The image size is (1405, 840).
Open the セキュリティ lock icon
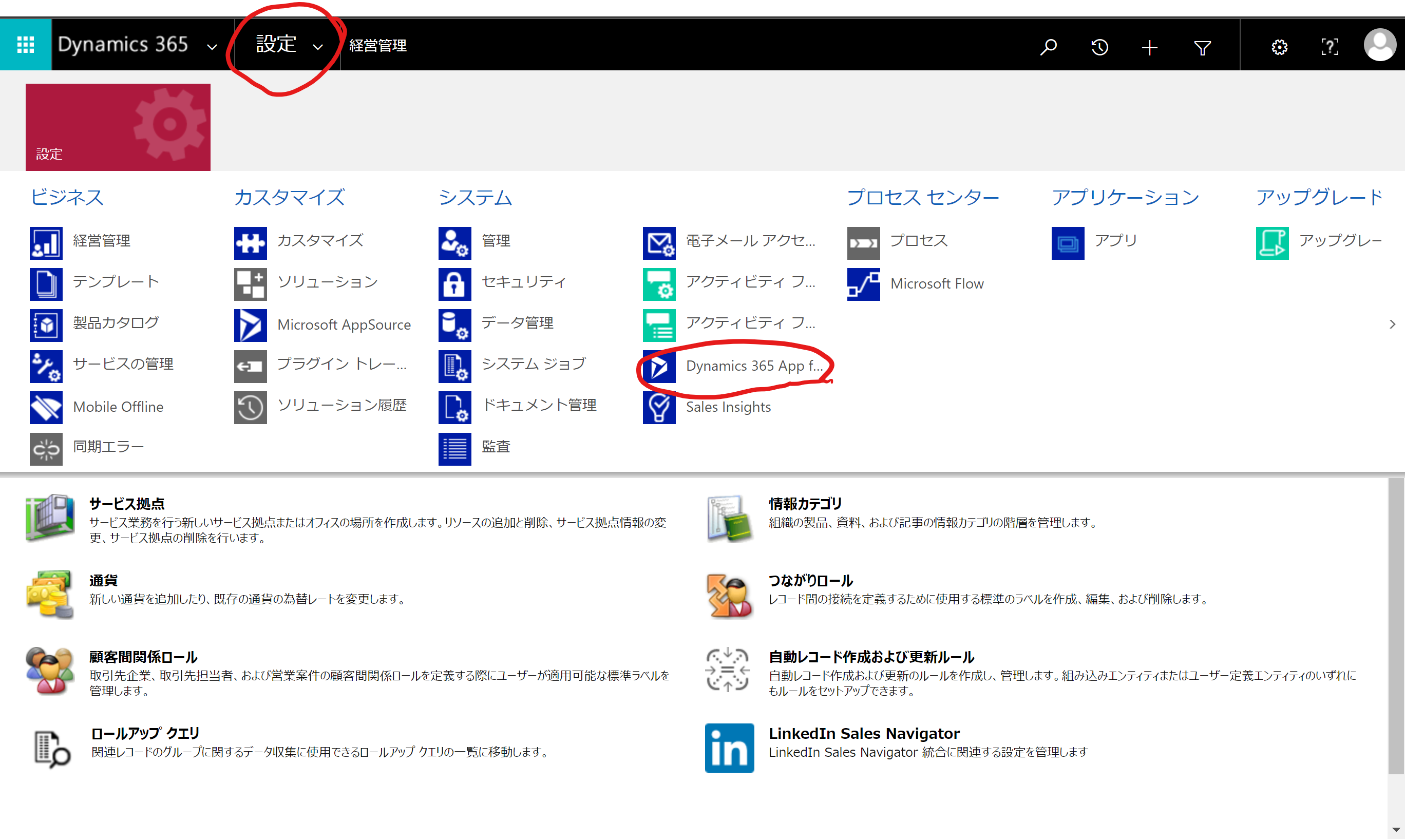pyautogui.click(x=454, y=283)
